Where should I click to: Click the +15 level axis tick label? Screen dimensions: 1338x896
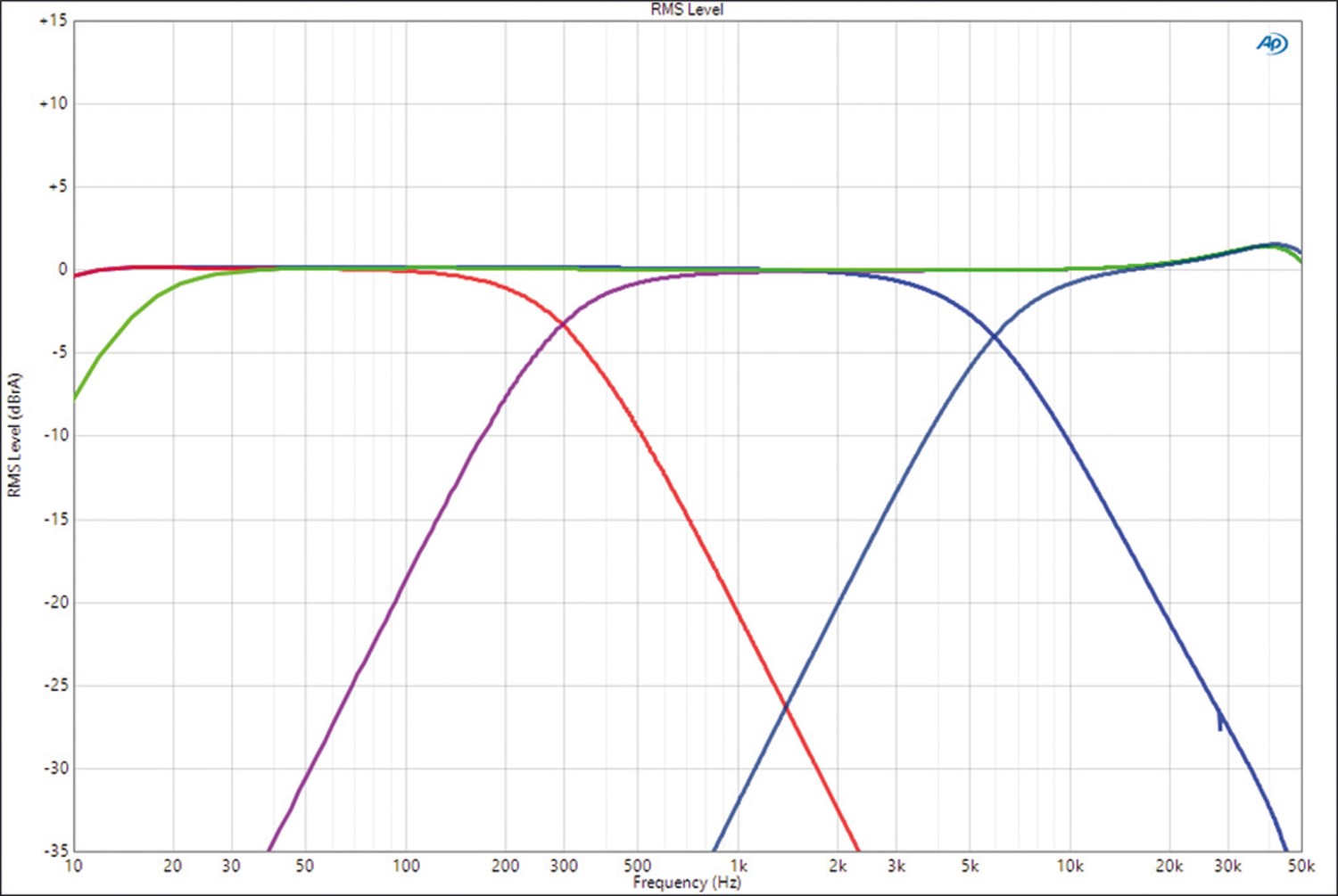(53, 21)
